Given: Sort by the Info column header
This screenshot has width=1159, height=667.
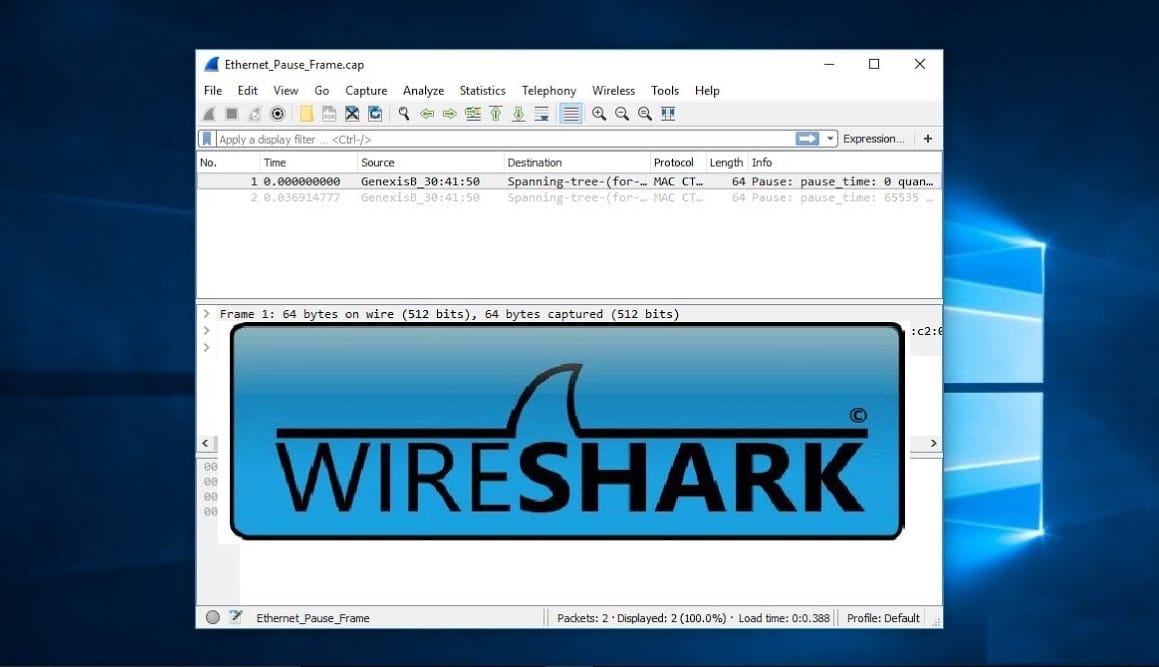Looking at the screenshot, I should [845, 162].
